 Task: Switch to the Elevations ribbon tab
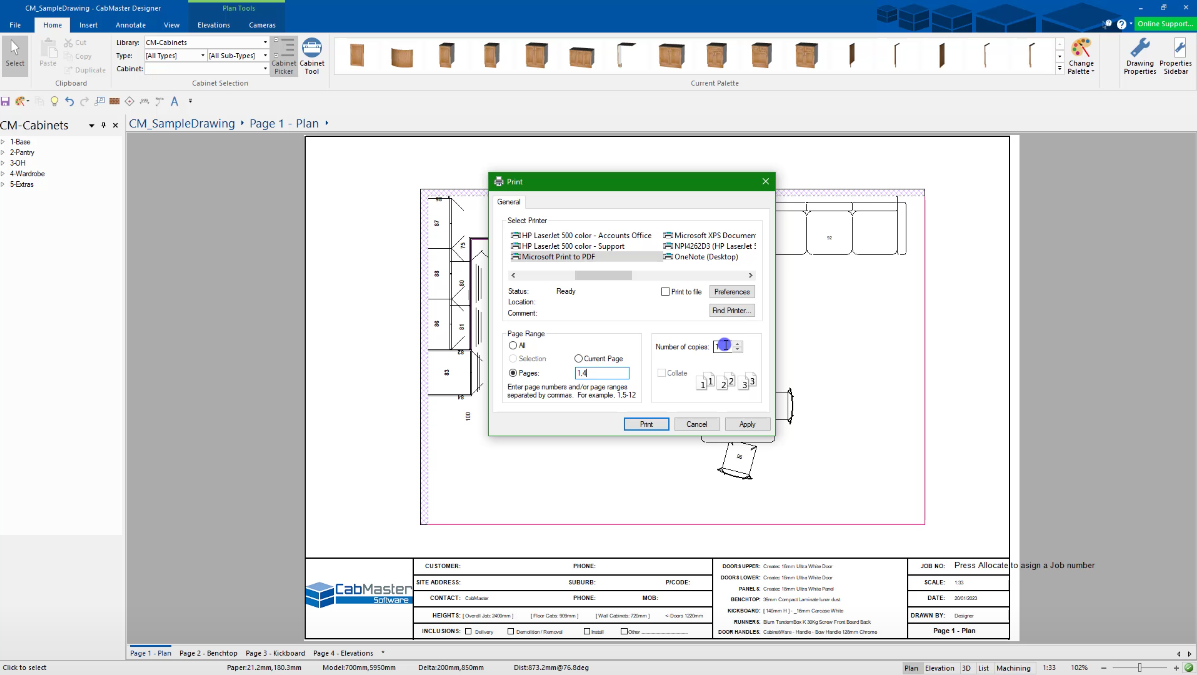click(x=214, y=25)
